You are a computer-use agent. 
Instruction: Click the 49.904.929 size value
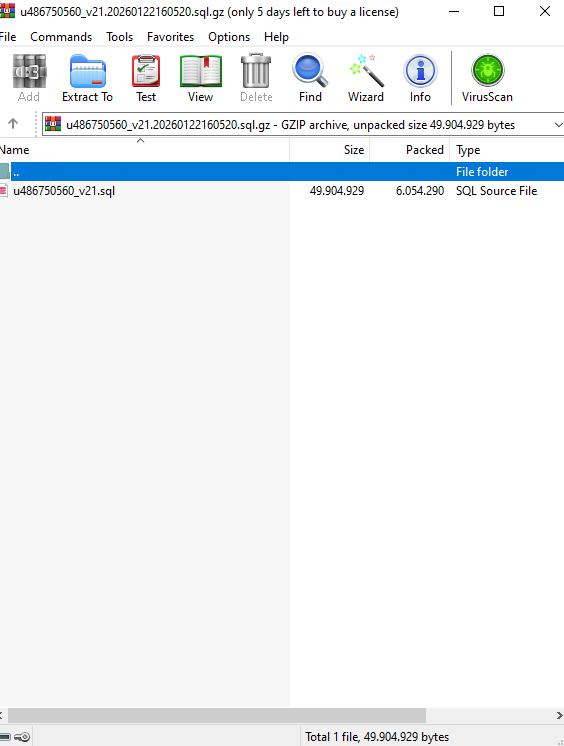point(336,191)
